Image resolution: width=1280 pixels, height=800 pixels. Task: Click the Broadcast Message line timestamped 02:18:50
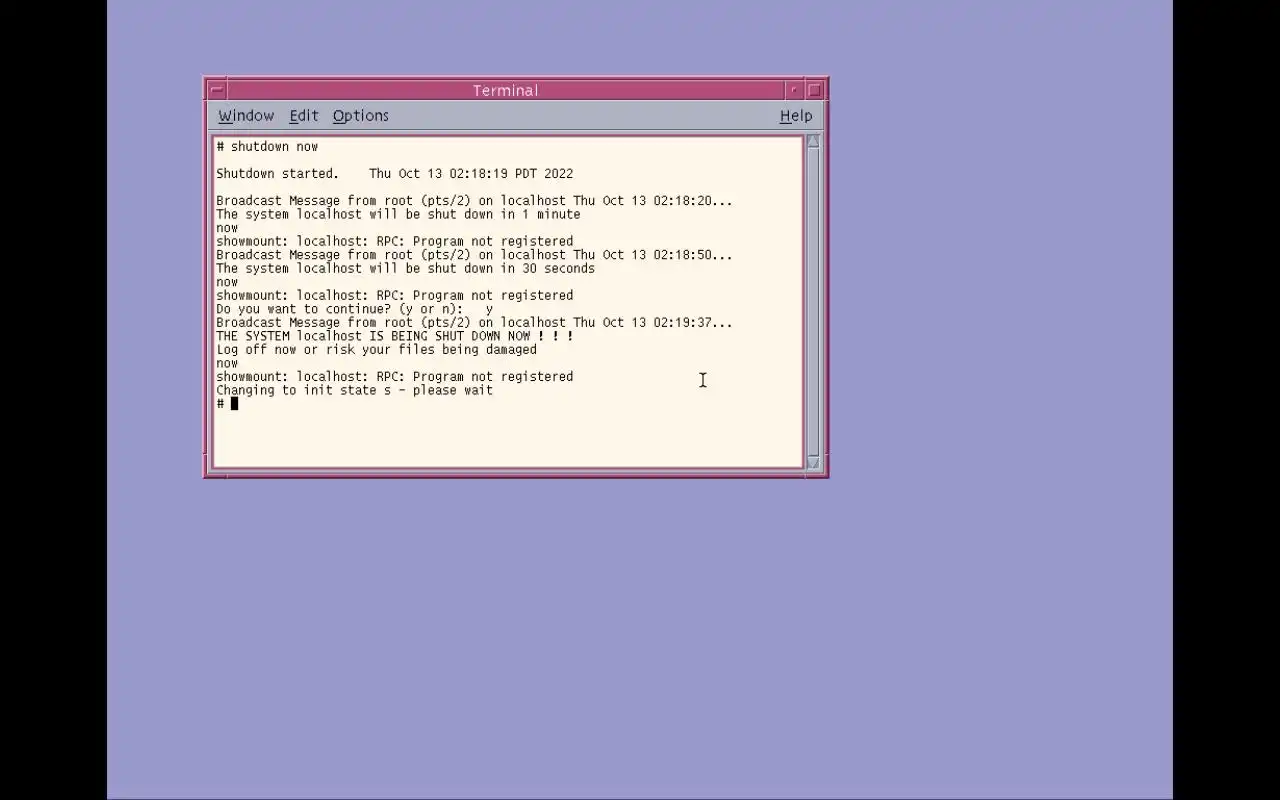[x=474, y=255]
